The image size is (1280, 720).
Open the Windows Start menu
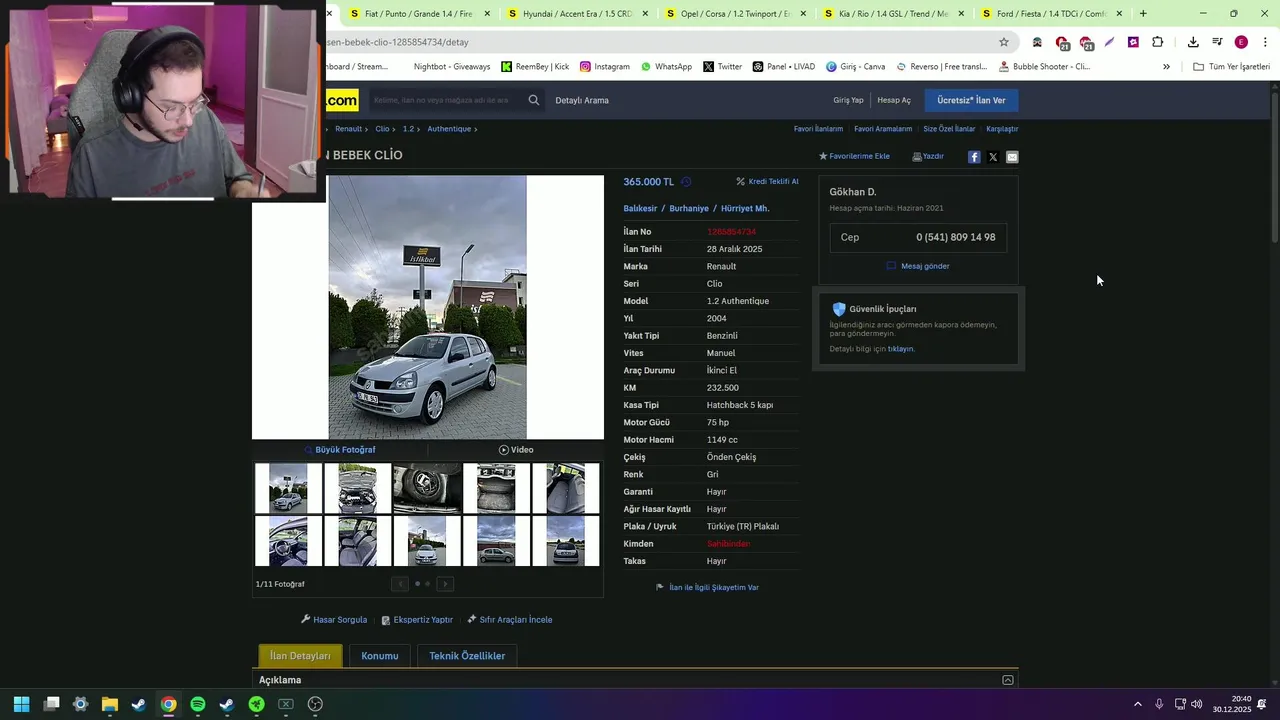point(21,704)
